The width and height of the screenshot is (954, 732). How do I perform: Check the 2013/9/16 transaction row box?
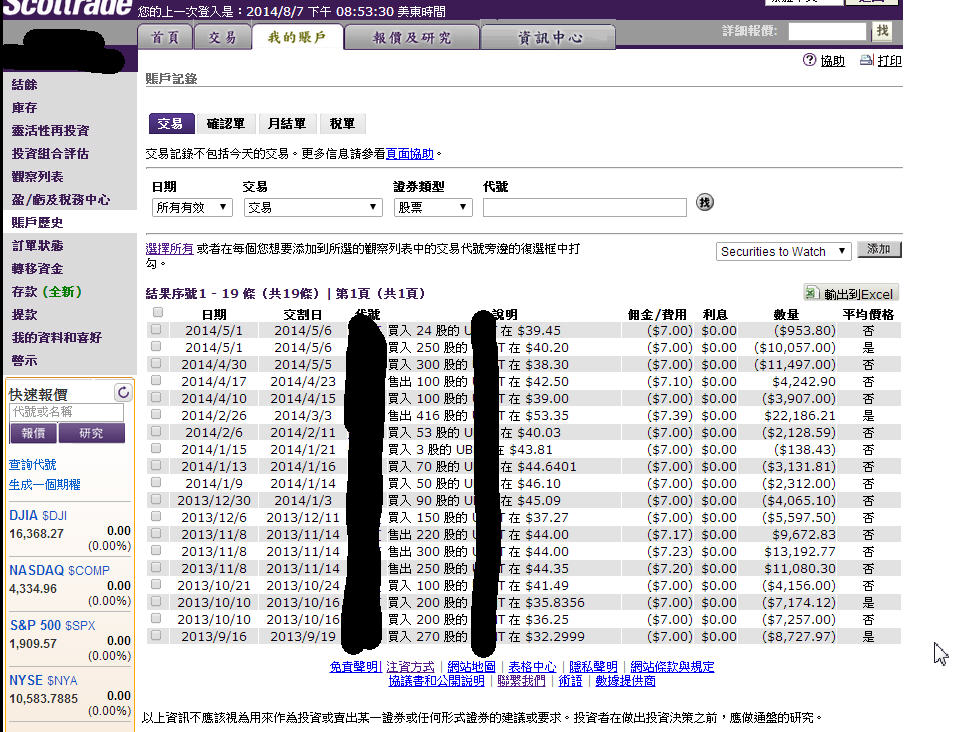click(156, 635)
